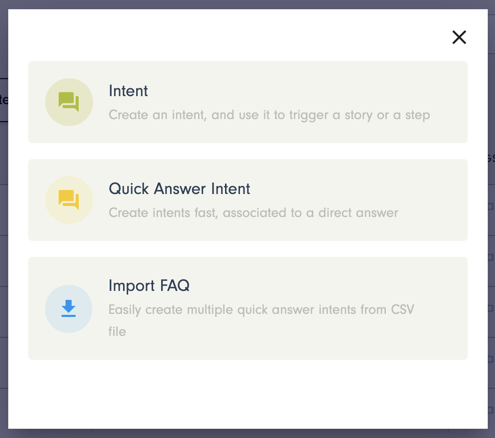Click the "Import FAQ" heading text
Screen dimensions: 495x438
pos(149,286)
